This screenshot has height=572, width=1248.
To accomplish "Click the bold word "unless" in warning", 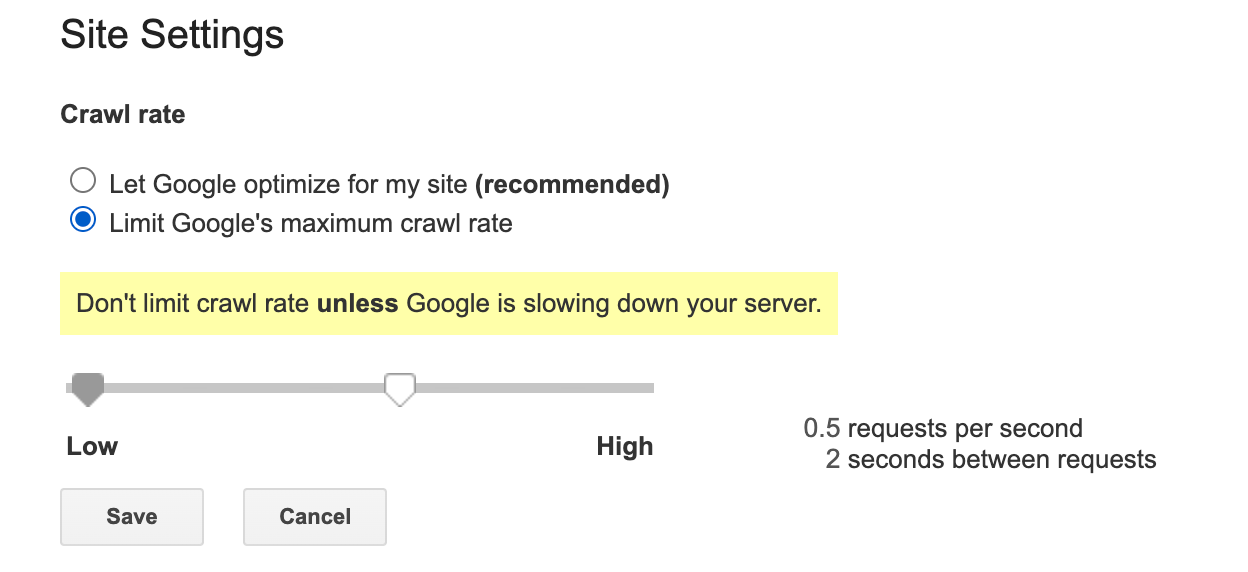I will [358, 303].
